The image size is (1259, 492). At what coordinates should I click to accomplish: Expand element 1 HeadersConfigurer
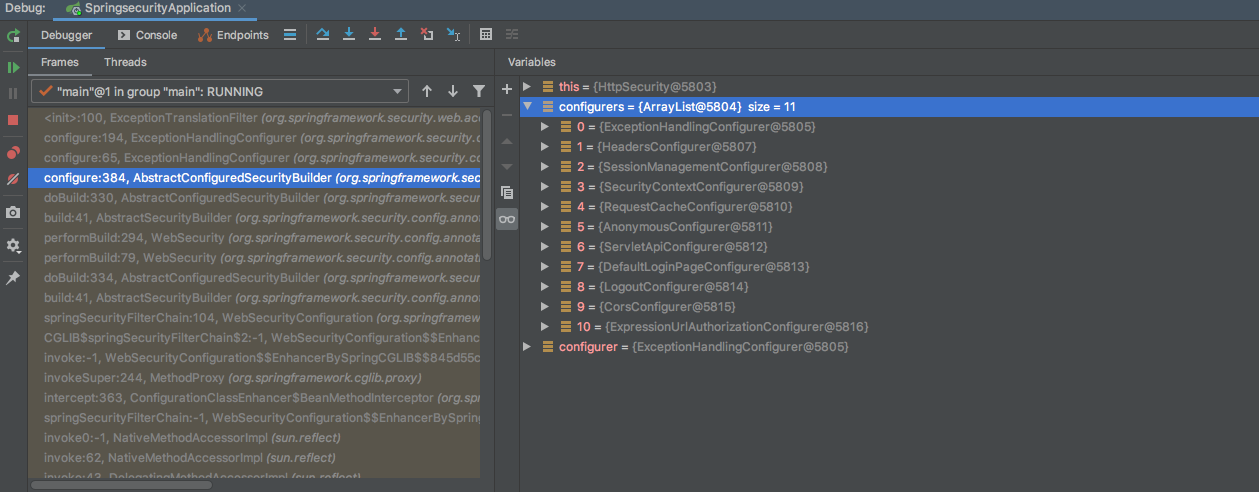point(545,147)
